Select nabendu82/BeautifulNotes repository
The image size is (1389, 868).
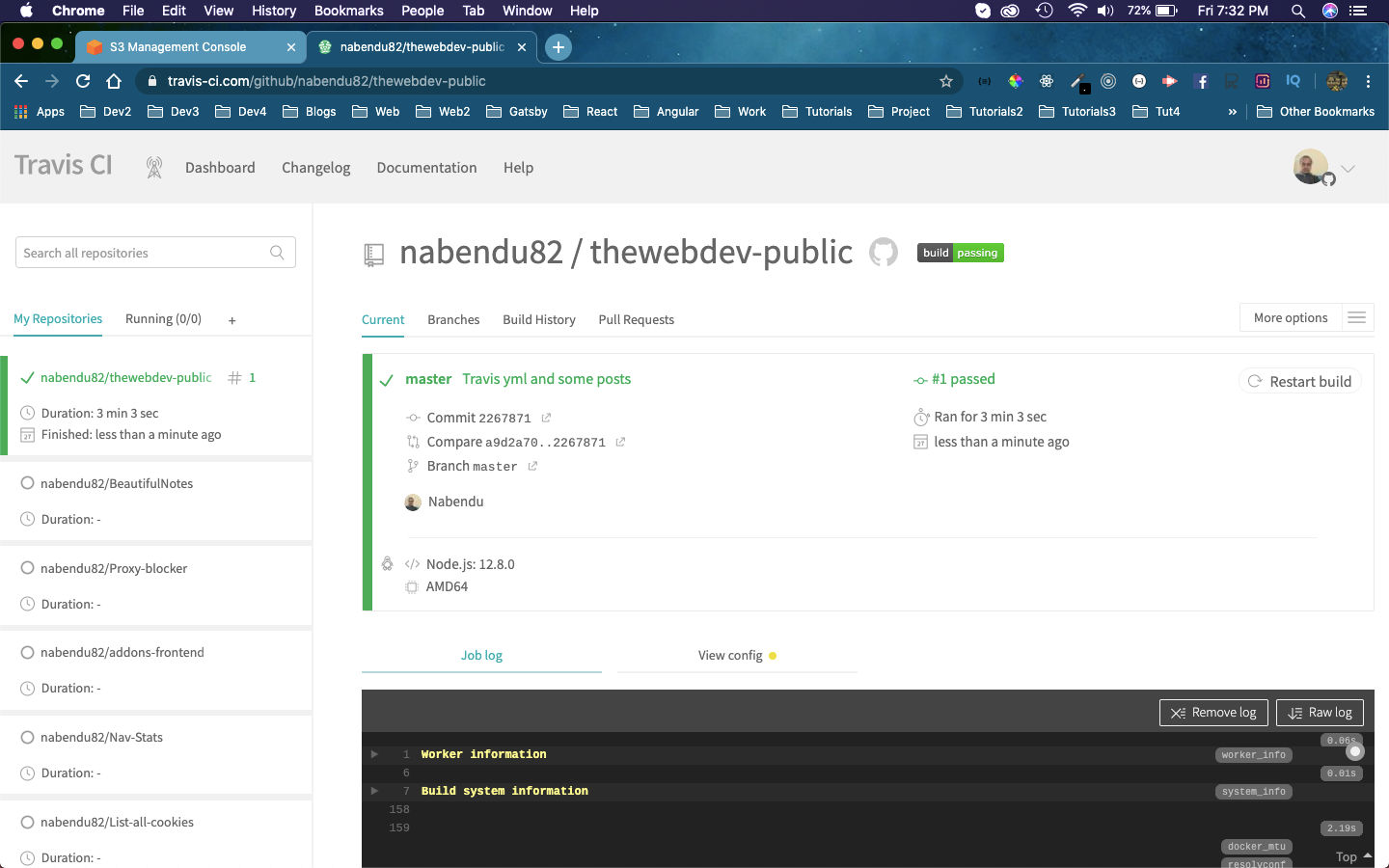tap(117, 483)
